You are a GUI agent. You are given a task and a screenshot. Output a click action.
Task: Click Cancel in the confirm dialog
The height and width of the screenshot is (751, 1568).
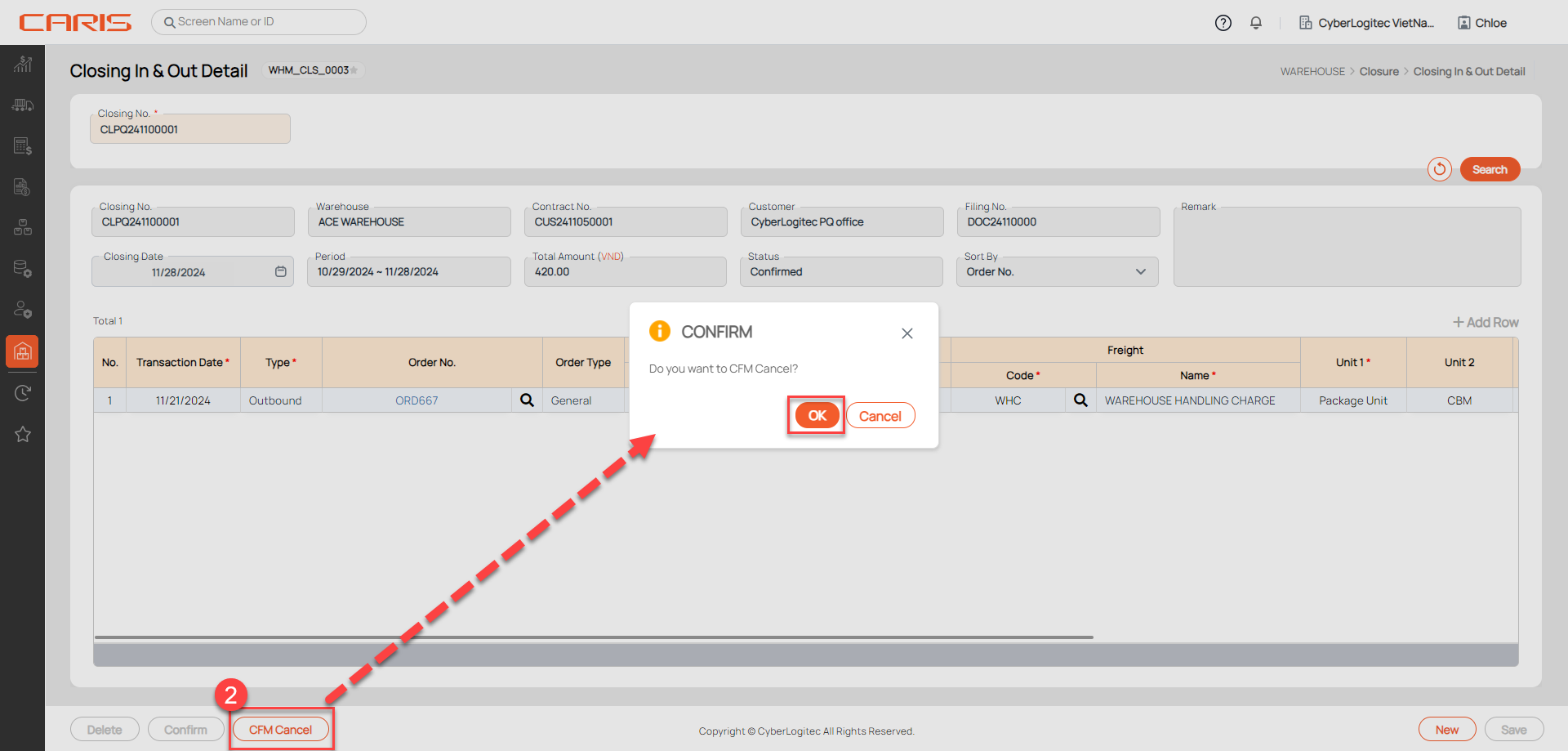880,416
